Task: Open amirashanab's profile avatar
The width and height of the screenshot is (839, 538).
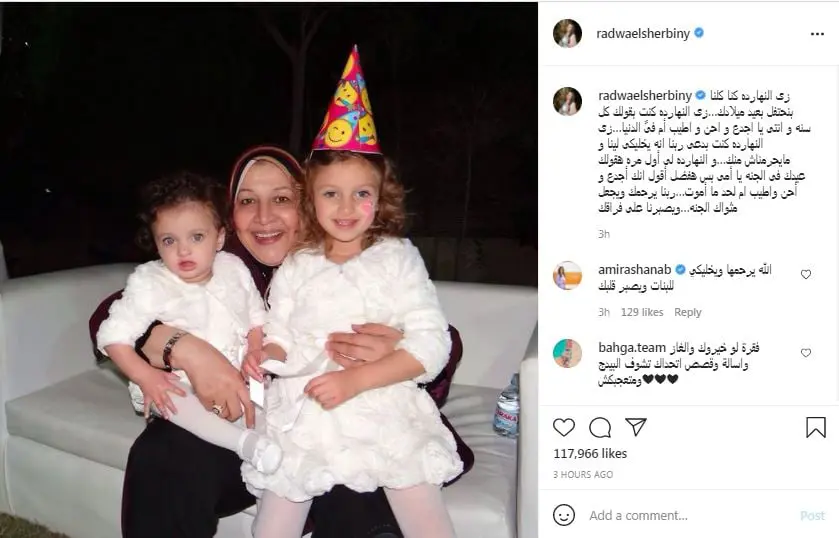Action: pyautogui.click(x=567, y=275)
